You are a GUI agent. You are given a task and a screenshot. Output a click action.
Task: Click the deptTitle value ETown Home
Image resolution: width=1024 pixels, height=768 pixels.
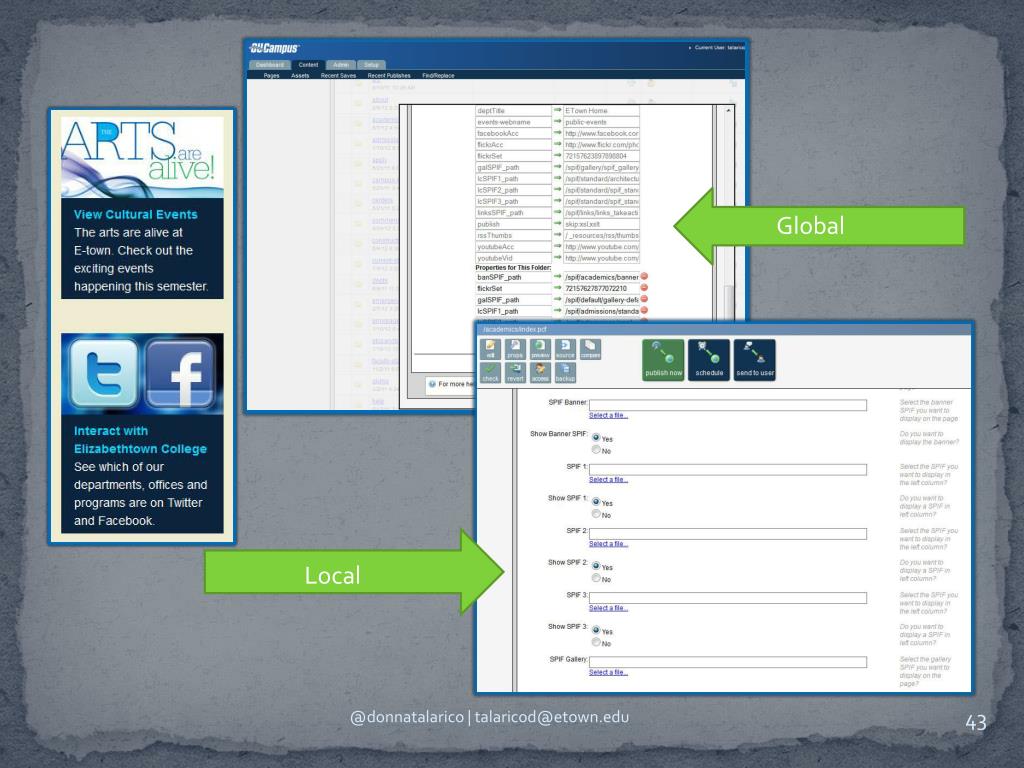pos(601,111)
